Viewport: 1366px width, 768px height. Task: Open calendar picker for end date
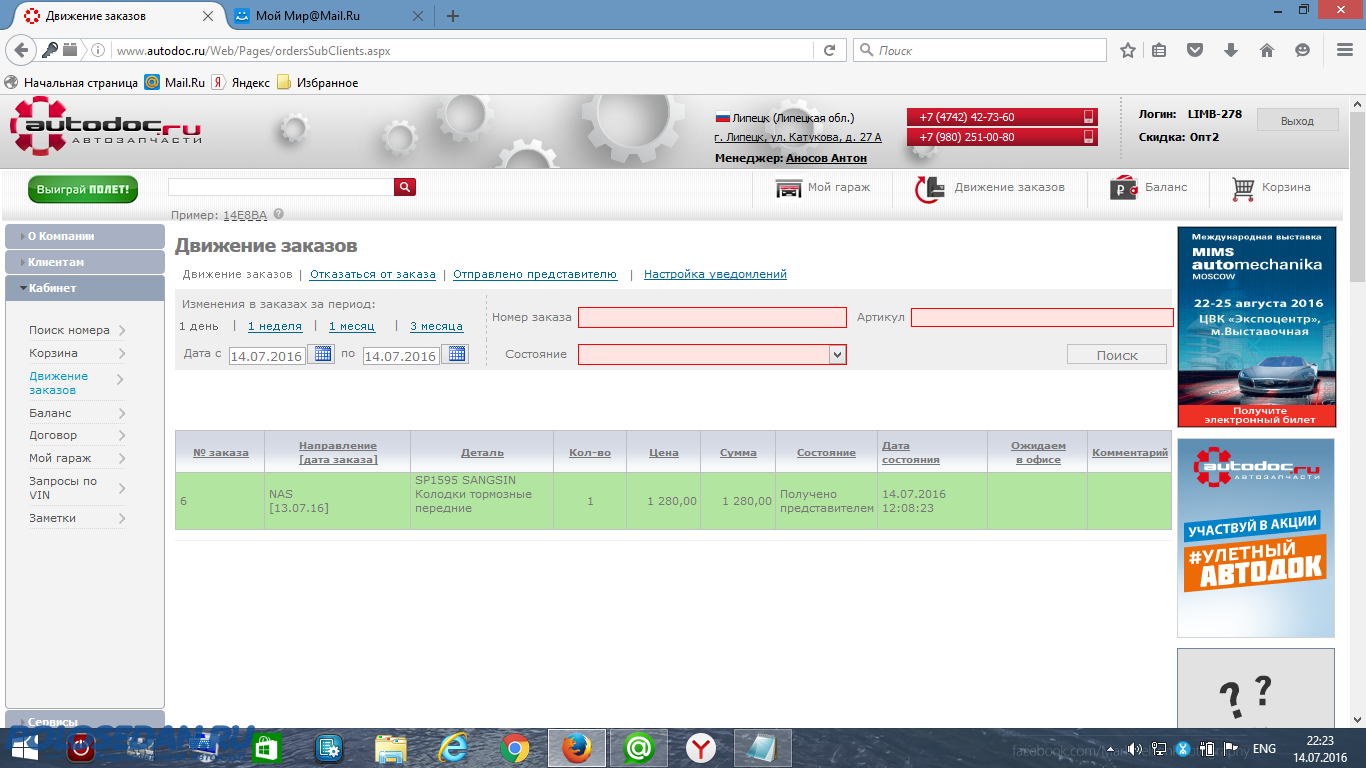tap(455, 354)
